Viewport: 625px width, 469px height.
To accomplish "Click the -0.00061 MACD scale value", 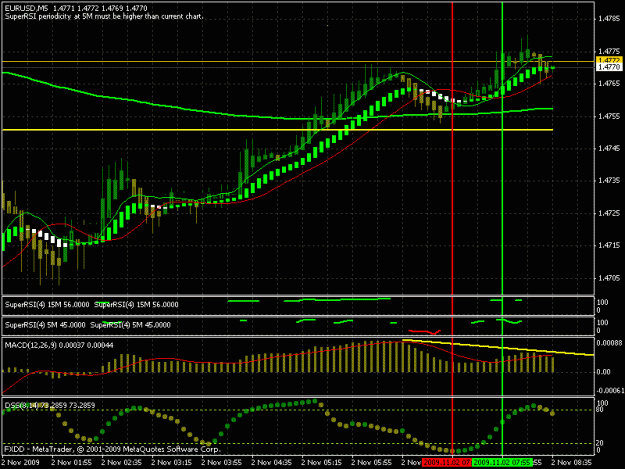I will click(609, 391).
